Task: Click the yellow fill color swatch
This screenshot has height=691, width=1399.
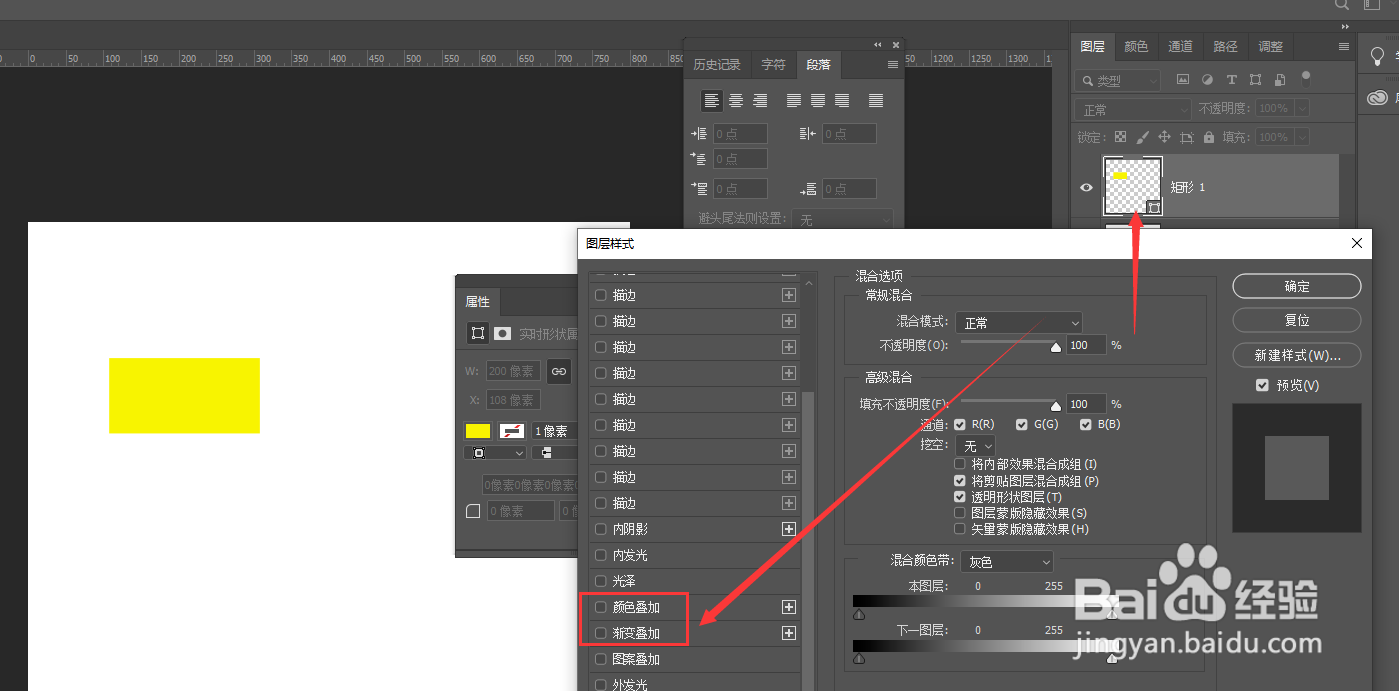Action: point(478,431)
